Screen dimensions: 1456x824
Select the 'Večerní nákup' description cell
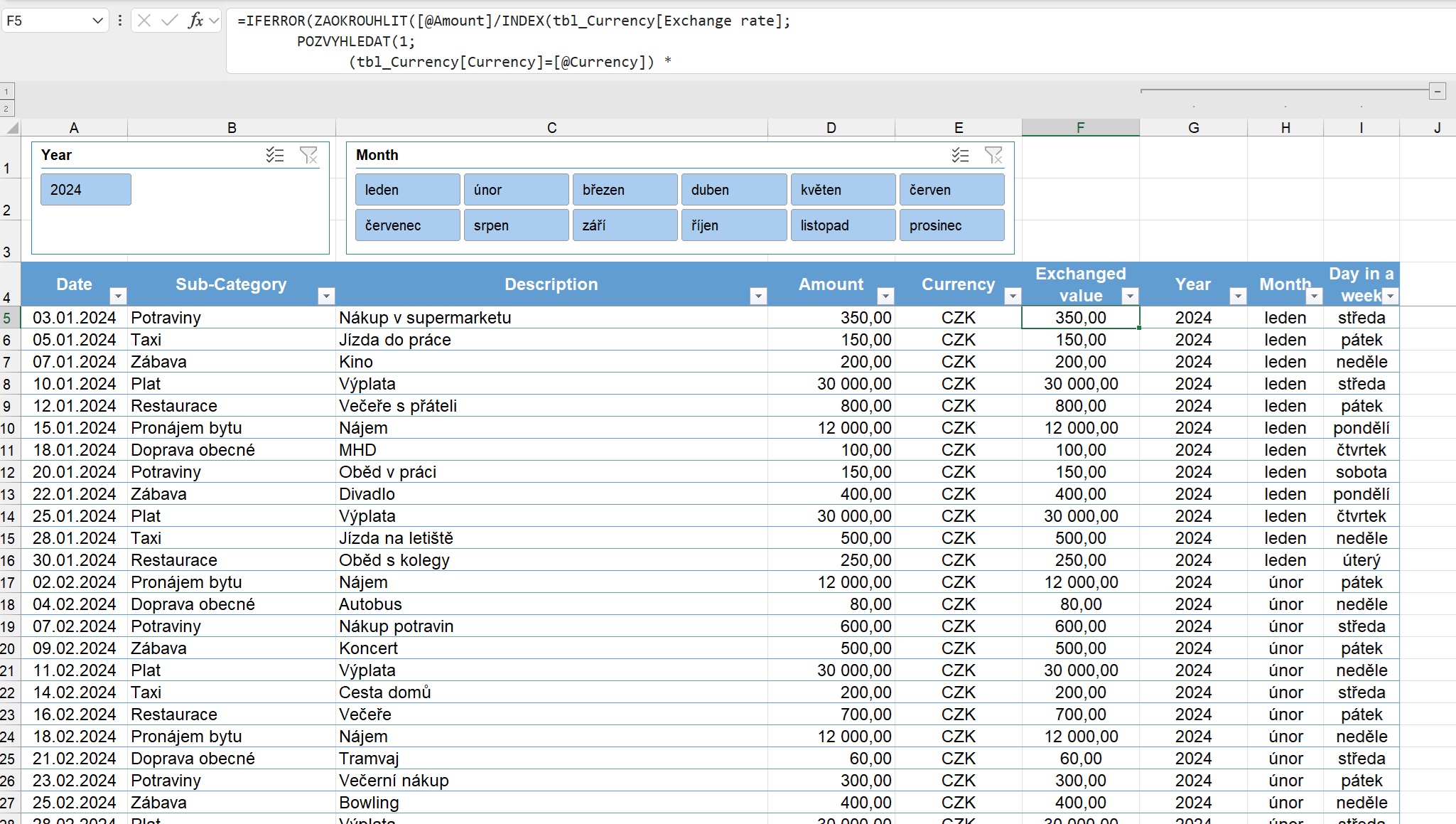pyautogui.click(x=551, y=781)
